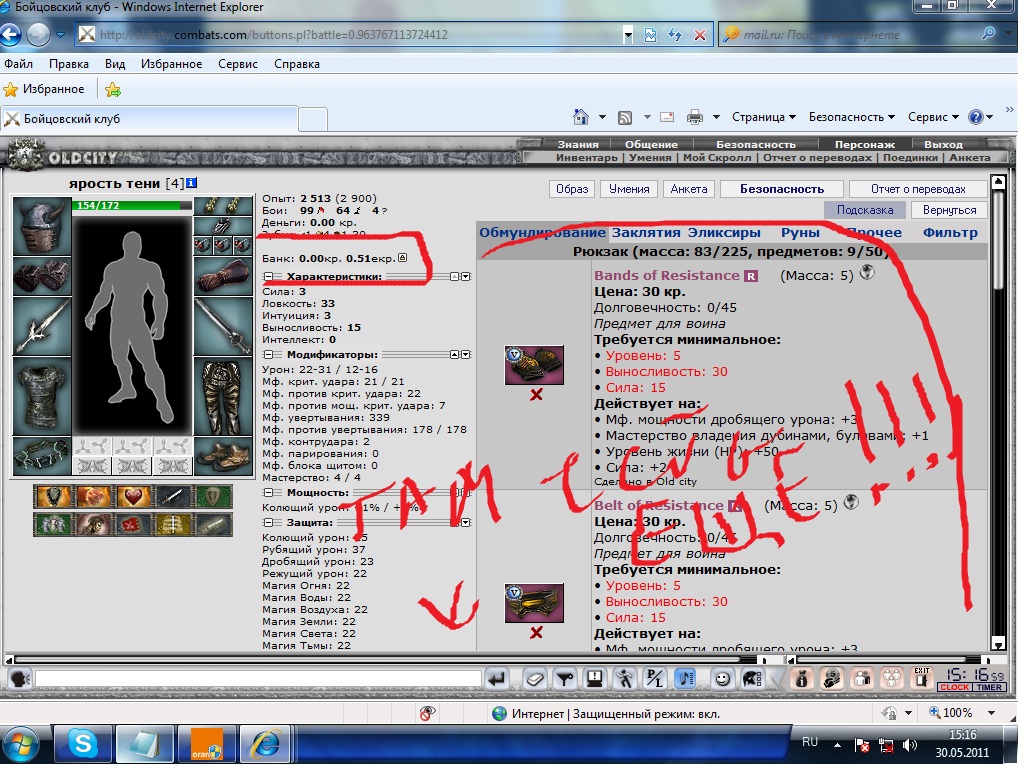Open the Знания game menu
This screenshot has width=1024, height=768.
point(578,144)
